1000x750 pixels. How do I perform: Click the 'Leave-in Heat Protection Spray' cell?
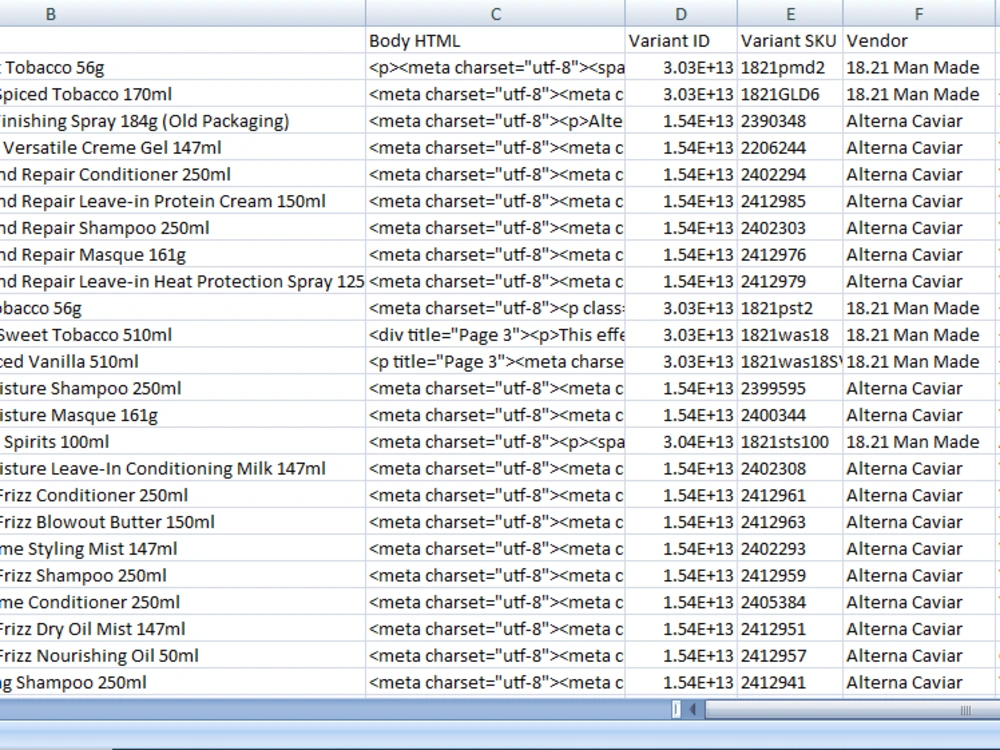tap(182, 281)
